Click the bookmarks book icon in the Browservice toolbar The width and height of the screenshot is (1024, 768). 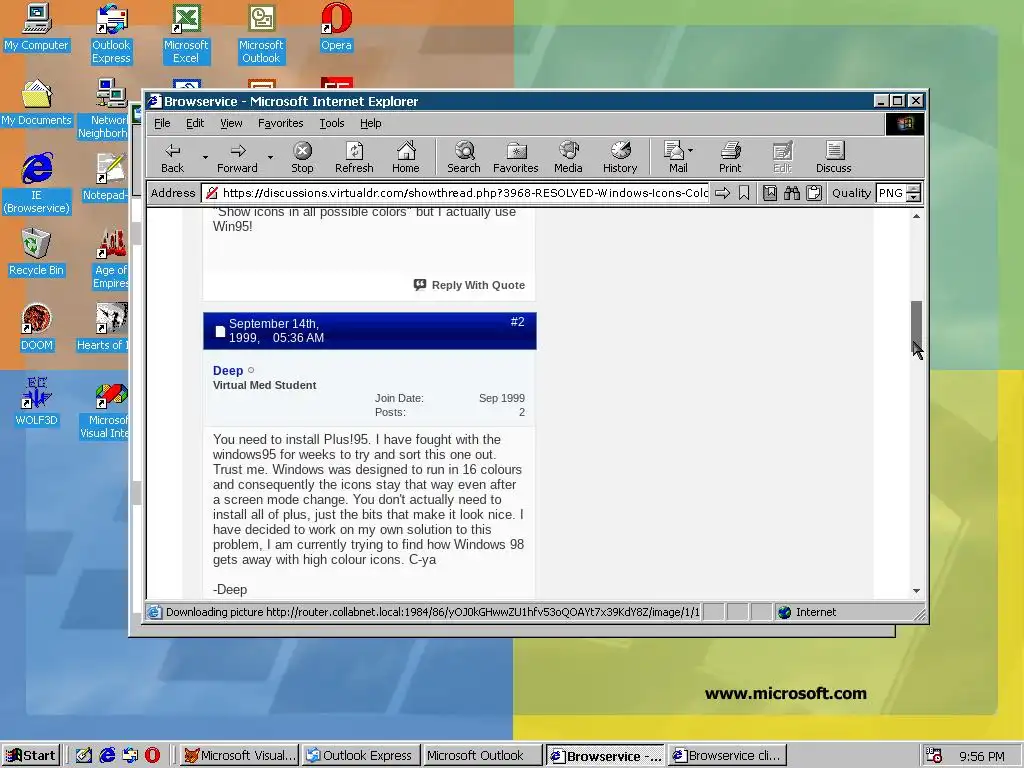[x=770, y=193]
